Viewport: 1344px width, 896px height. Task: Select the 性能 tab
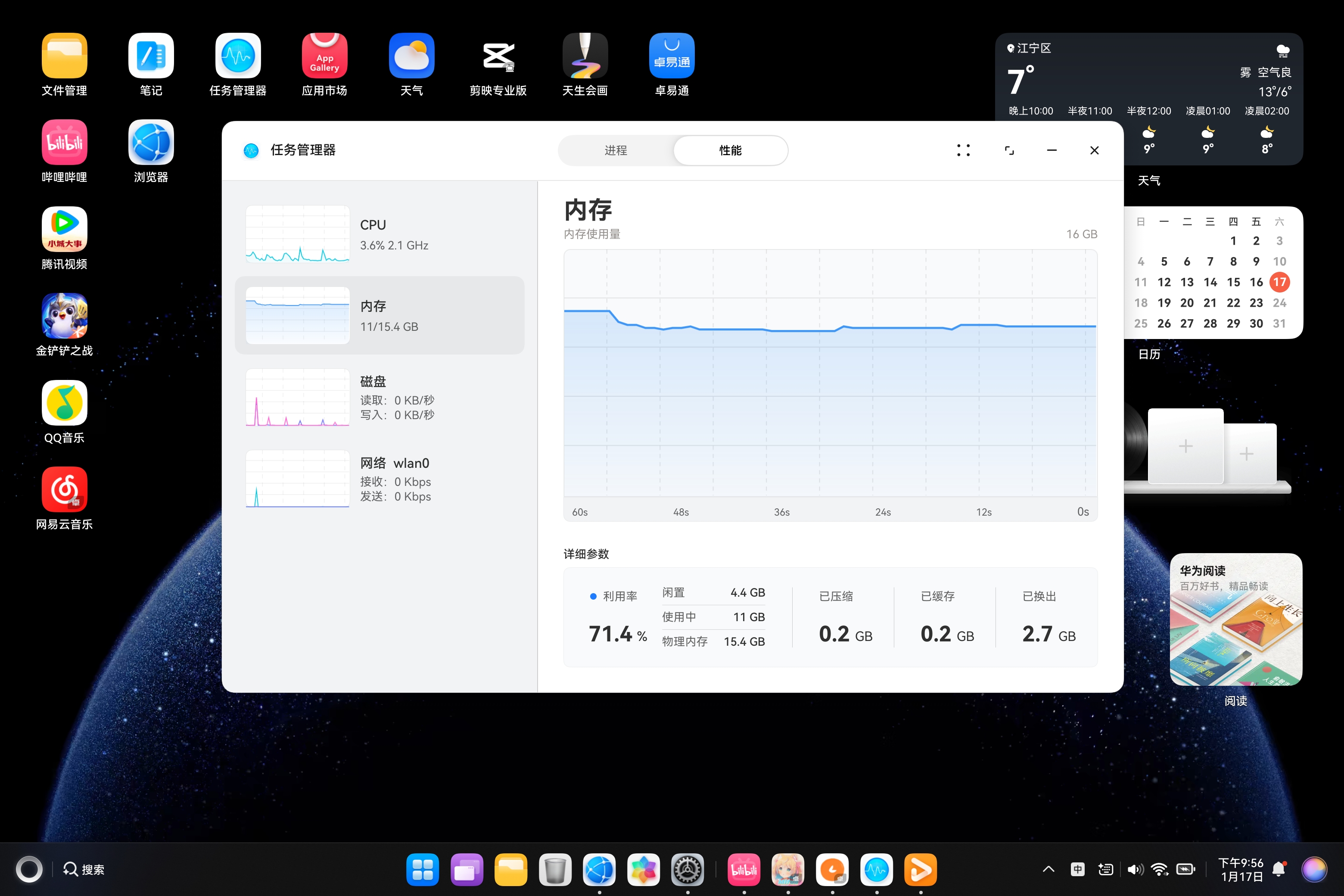pyautogui.click(x=730, y=150)
